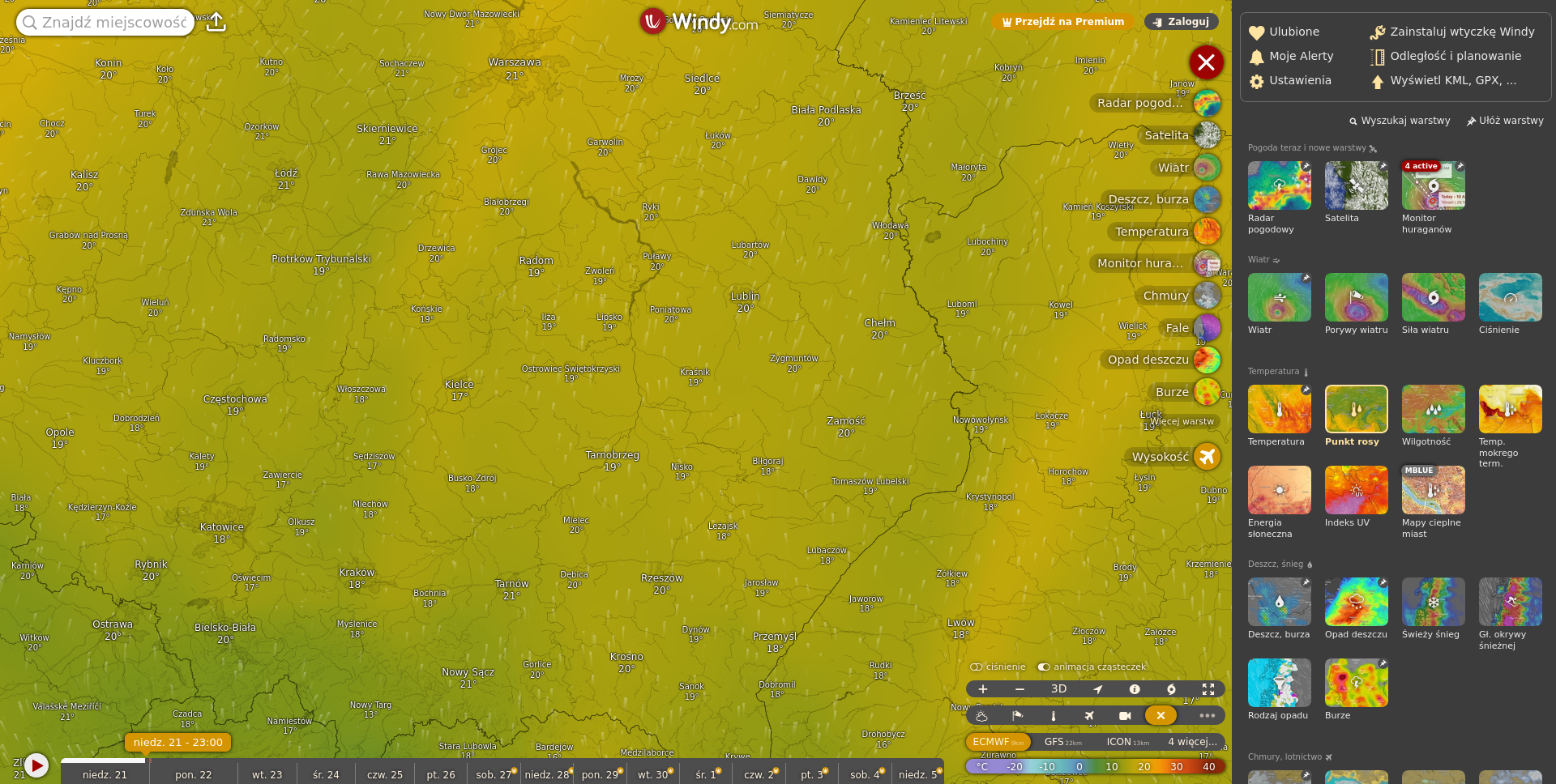This screenshot has height=784, width=1556.
Task: Click the airplane icon in the bottom toolbar
Action: (x=1089, y=716)
